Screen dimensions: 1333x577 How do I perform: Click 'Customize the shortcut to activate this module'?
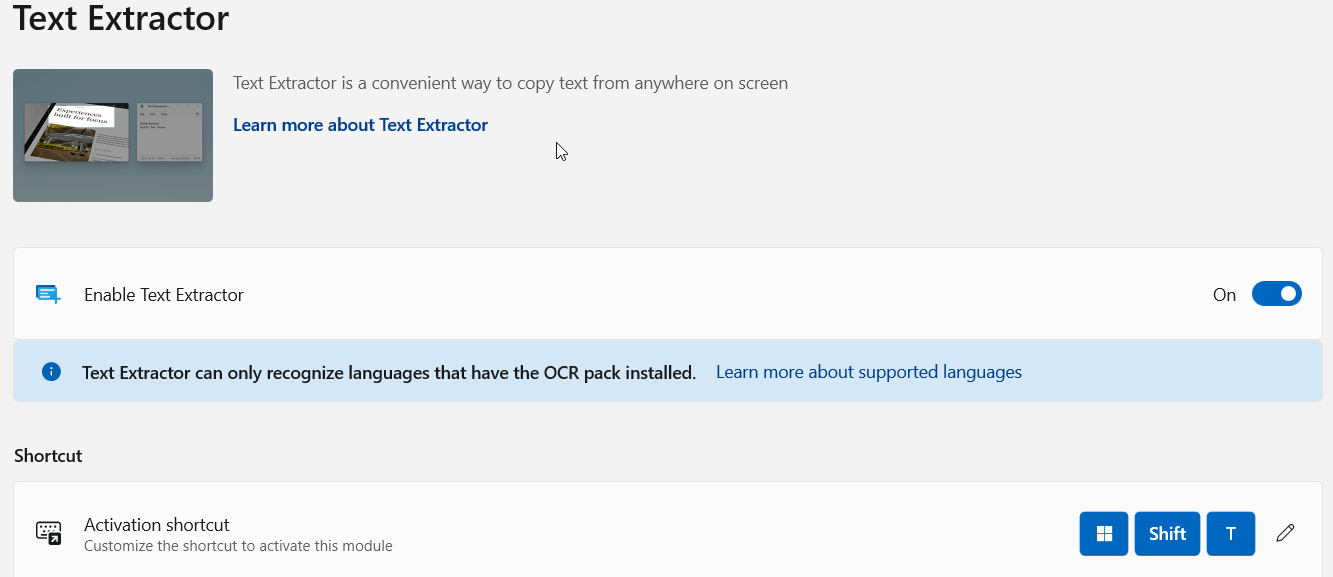coord(238,546)
